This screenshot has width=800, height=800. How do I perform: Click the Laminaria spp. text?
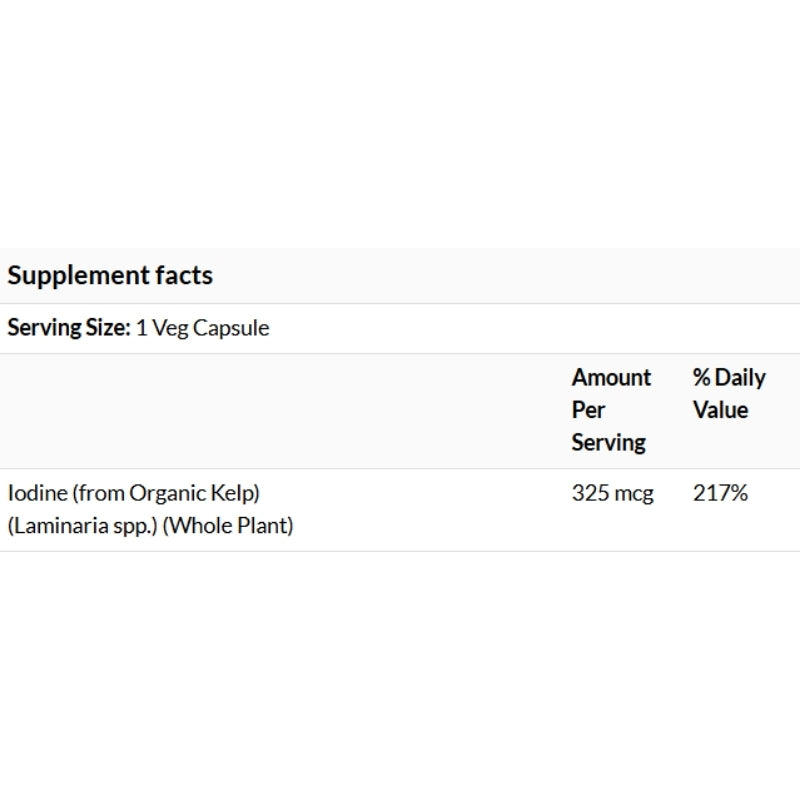point(82,526)
